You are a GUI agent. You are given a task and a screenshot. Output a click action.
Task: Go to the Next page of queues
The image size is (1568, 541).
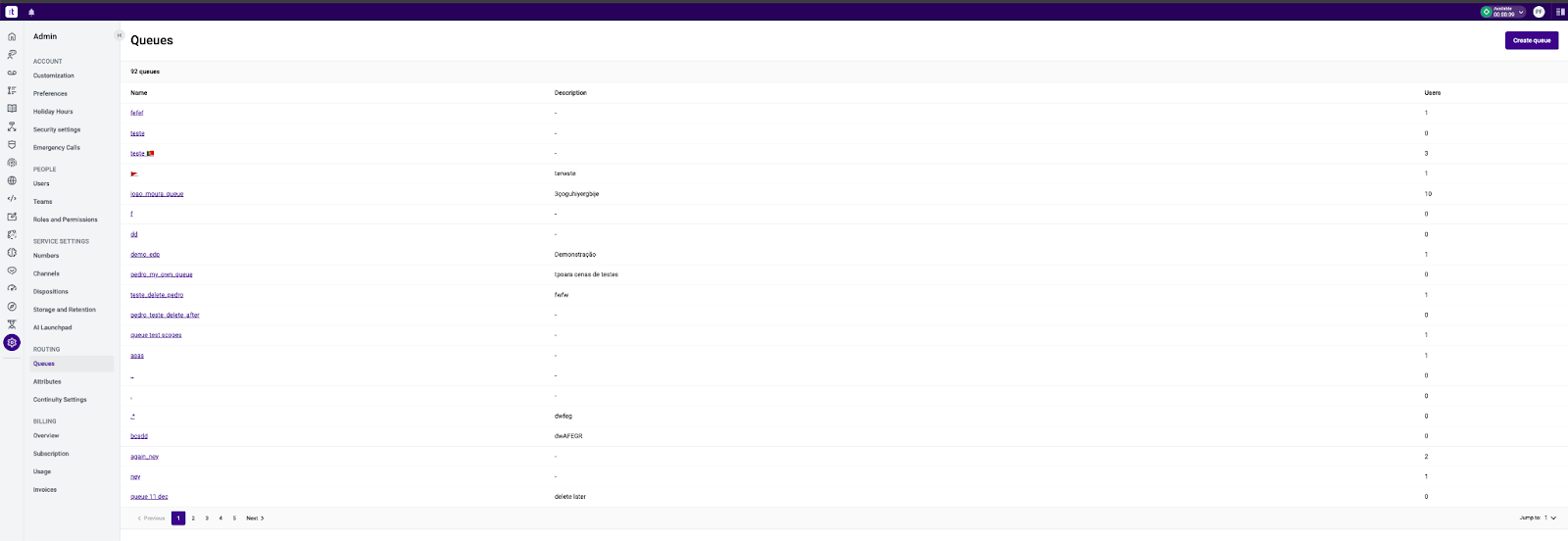point(255,518)
